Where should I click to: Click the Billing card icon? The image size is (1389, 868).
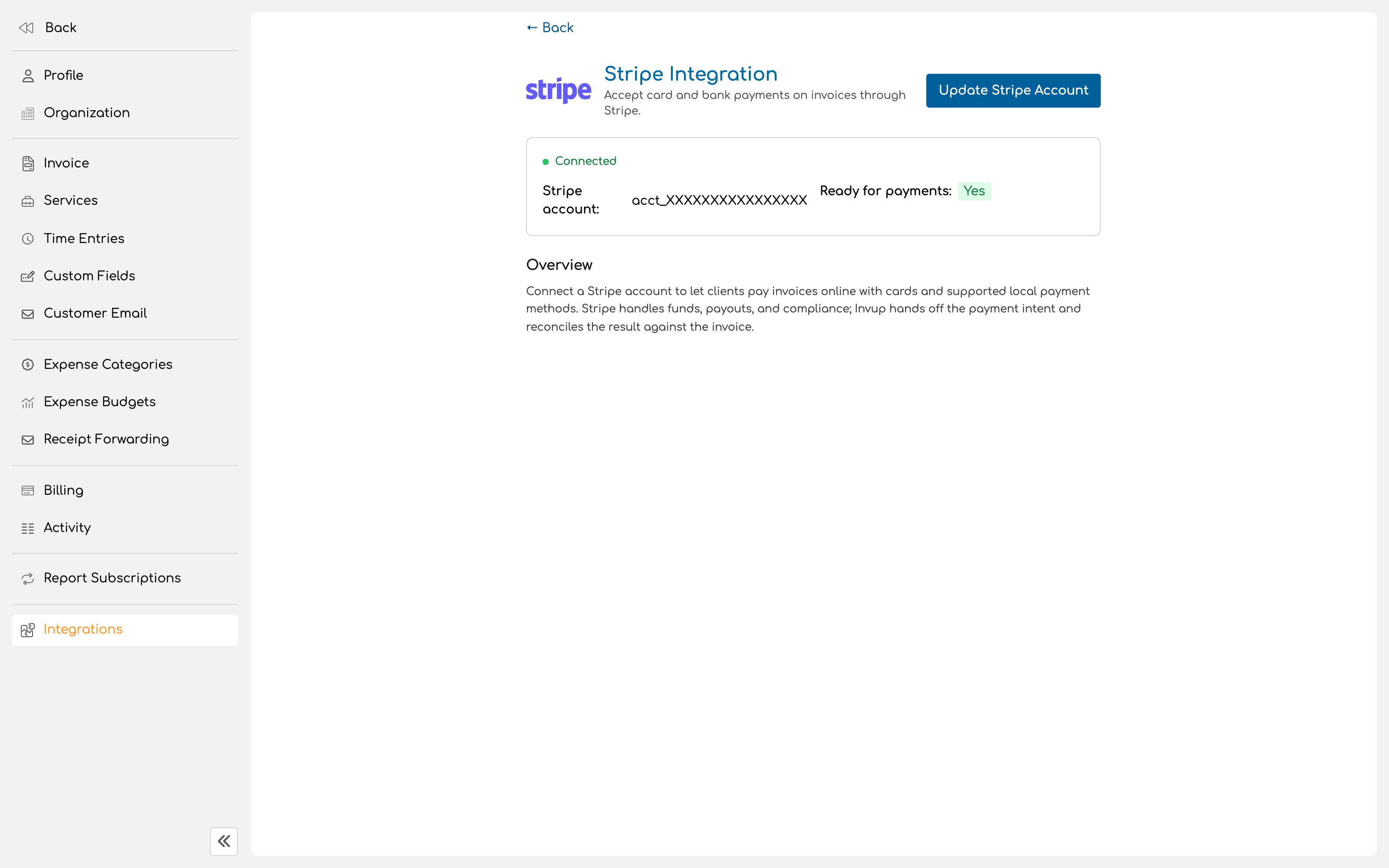pos(27,490)
